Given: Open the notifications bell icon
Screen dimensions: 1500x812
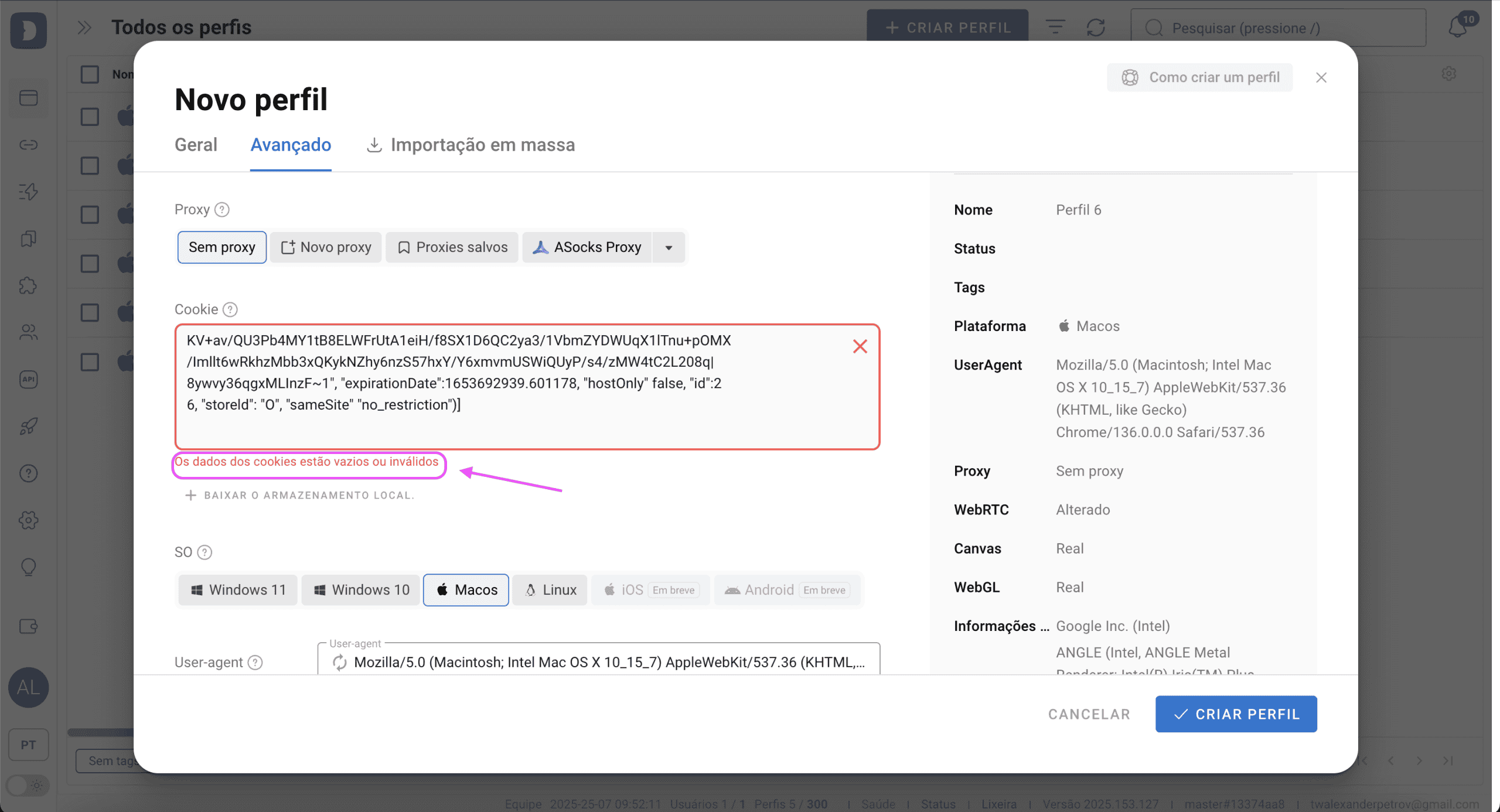Looking at the screenshot, I should click(x=1458, y=27).
